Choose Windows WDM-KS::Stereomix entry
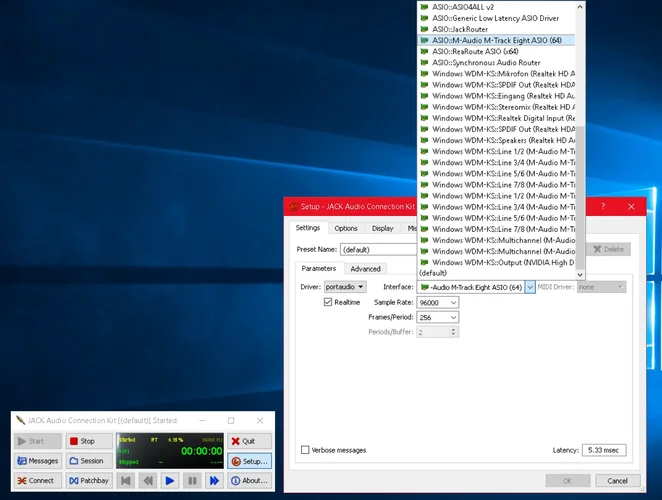 (x=496, y=107)
